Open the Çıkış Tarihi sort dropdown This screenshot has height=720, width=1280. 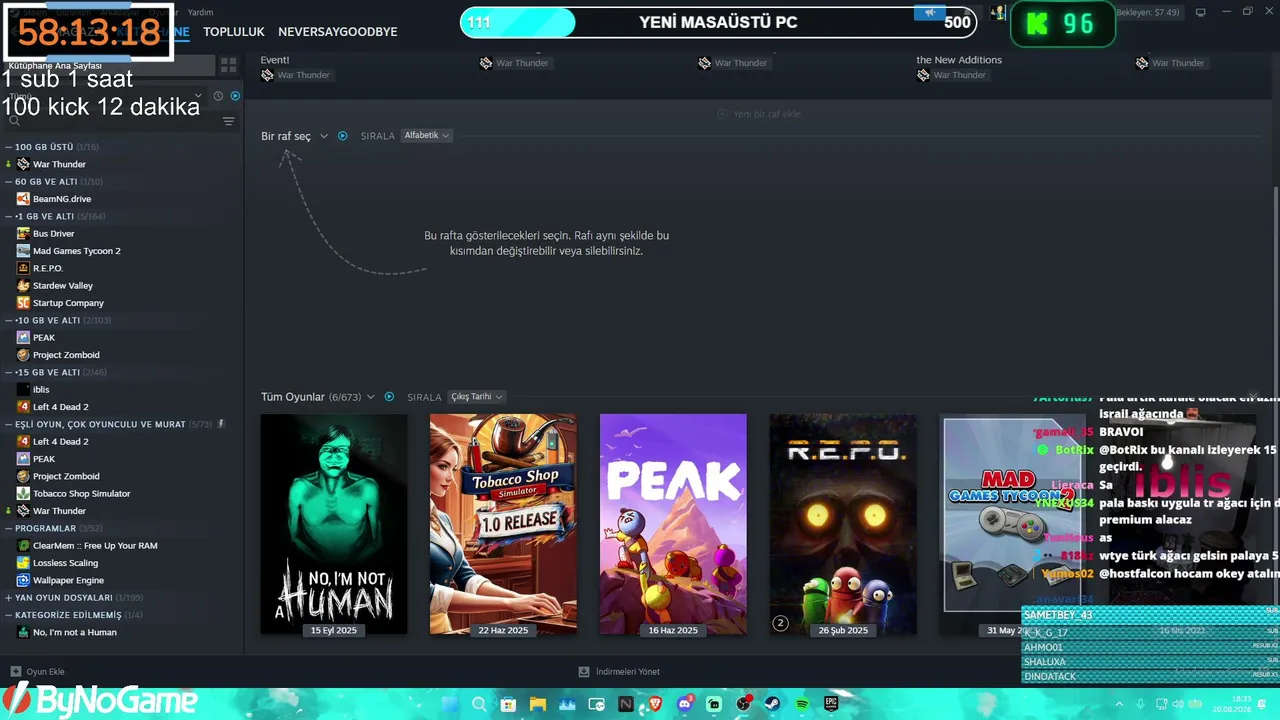pos(477,397)
